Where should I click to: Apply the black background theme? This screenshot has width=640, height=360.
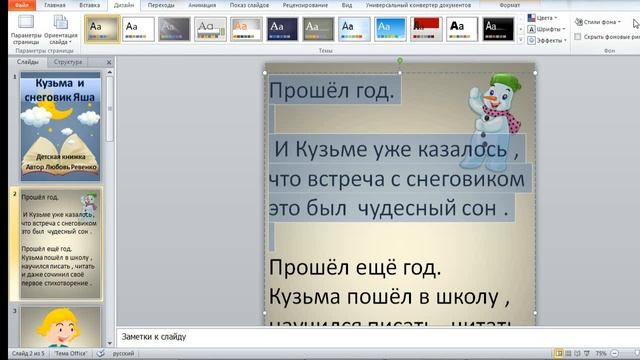498,29
